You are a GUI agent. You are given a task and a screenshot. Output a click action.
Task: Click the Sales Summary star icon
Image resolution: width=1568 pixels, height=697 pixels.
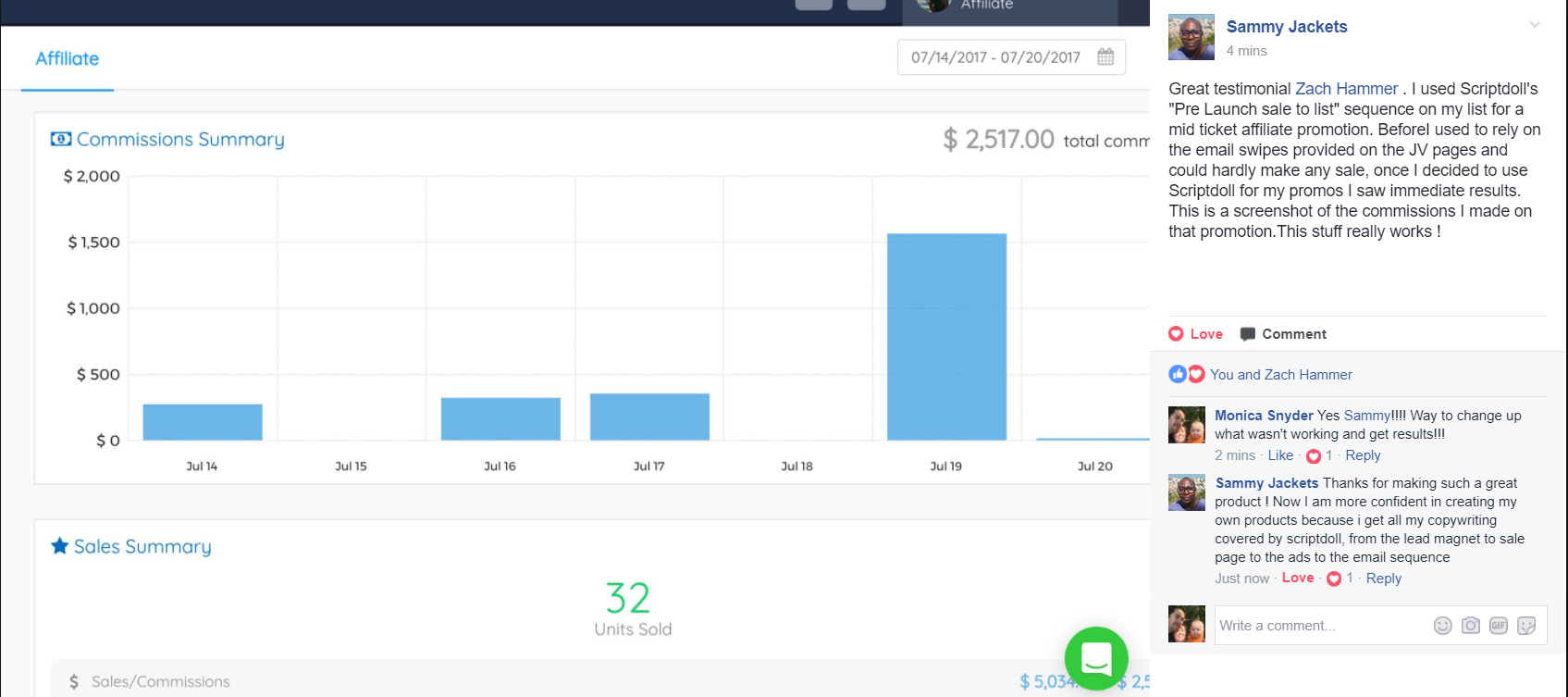(60, 546)
